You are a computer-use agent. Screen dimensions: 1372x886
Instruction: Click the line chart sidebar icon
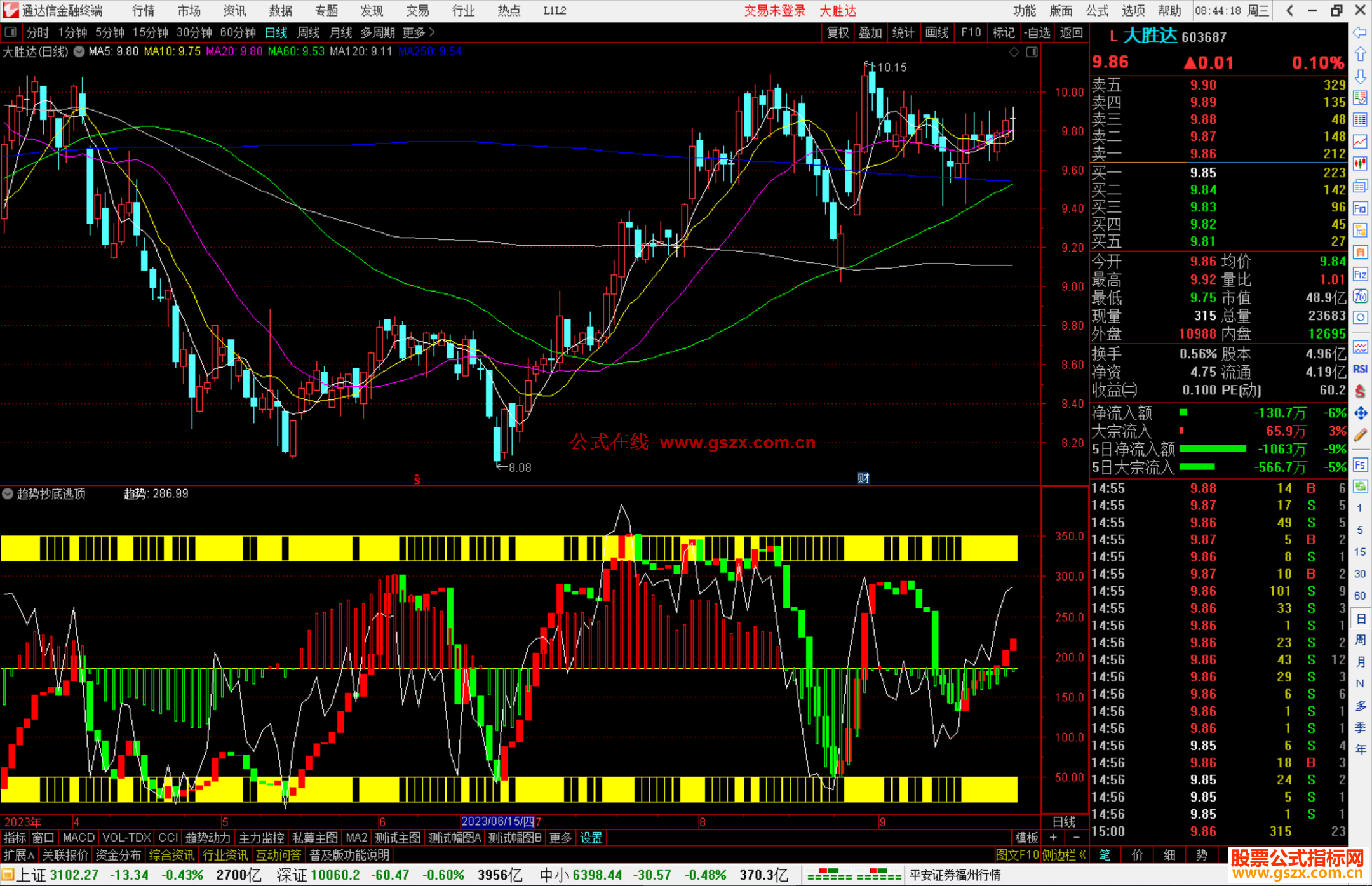pos(1360,142)
